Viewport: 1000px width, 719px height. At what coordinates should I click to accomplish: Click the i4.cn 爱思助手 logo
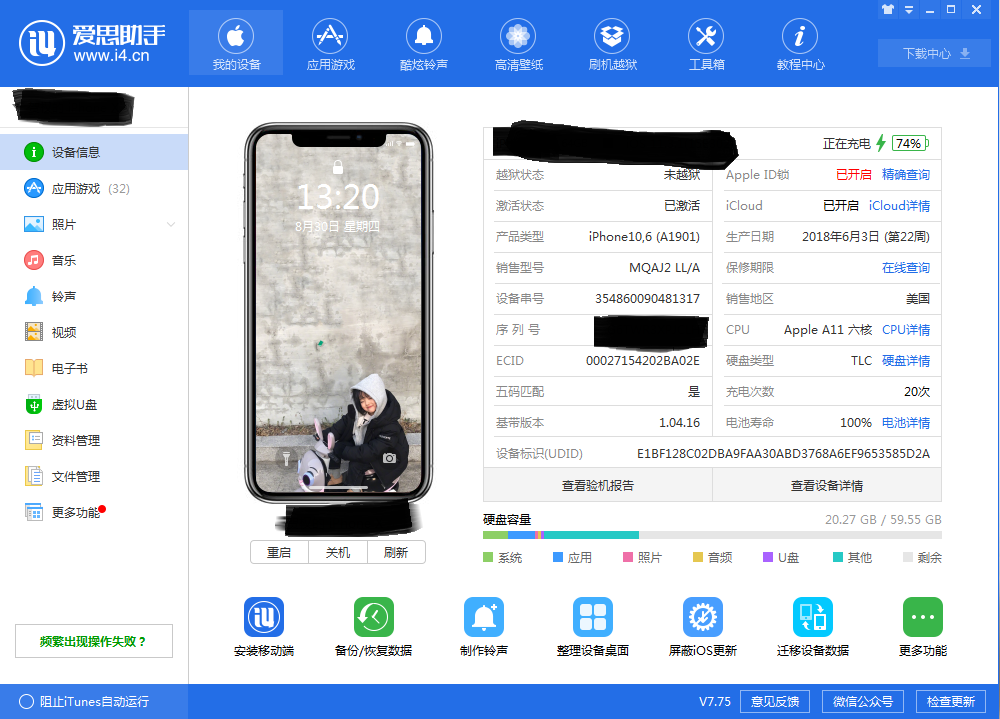(92, 43)
